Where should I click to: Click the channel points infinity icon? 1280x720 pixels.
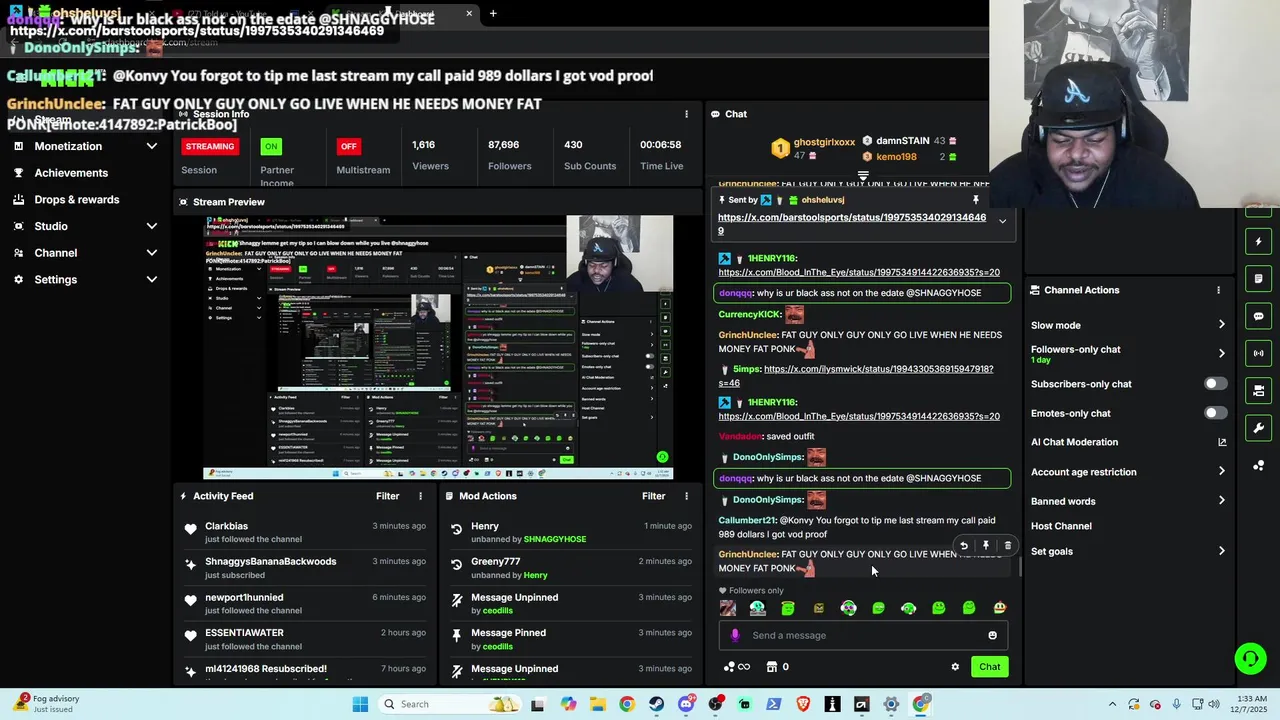click(736, 667)
